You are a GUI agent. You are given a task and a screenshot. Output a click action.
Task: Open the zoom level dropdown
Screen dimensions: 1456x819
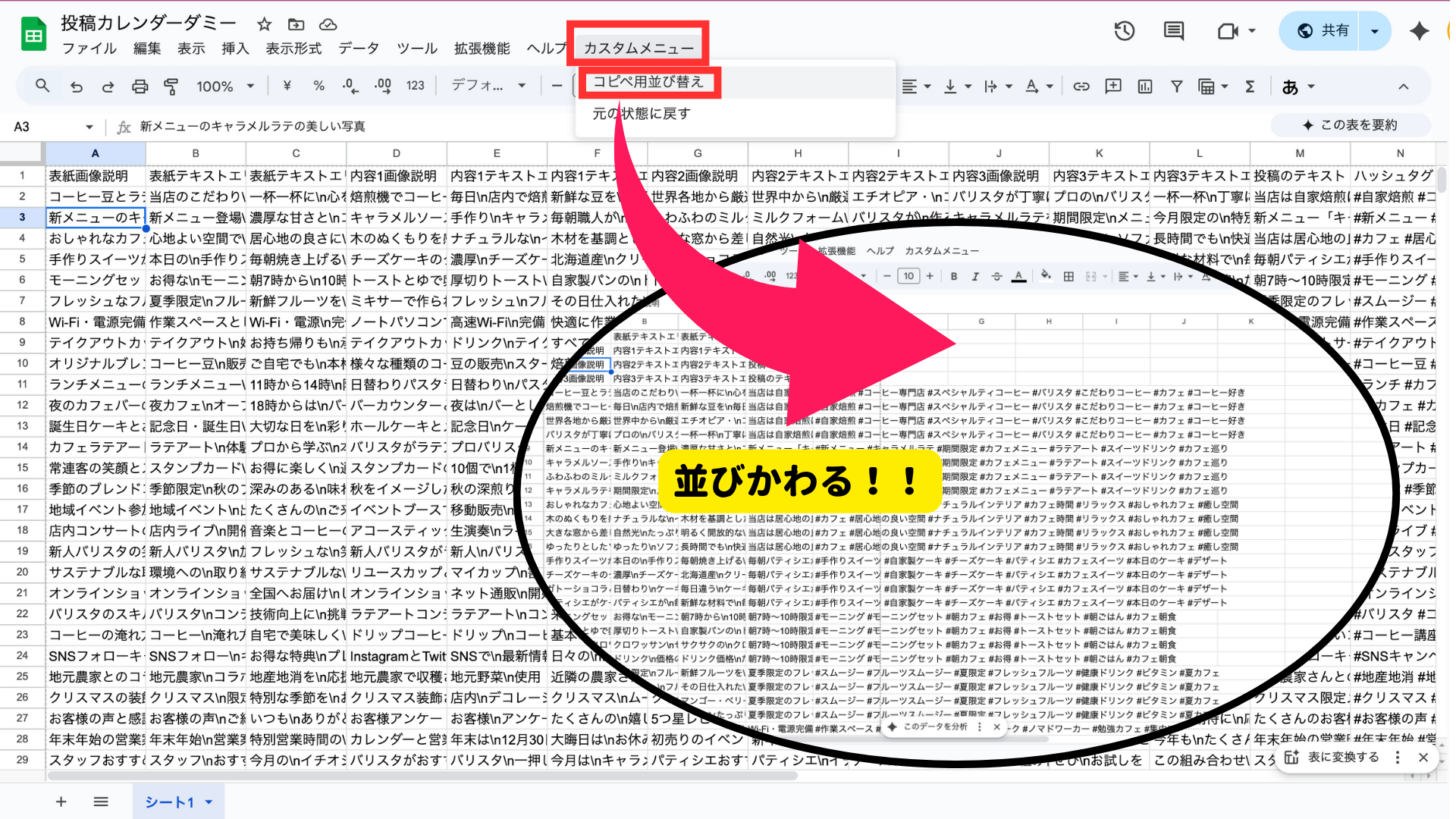click(224, 86)
